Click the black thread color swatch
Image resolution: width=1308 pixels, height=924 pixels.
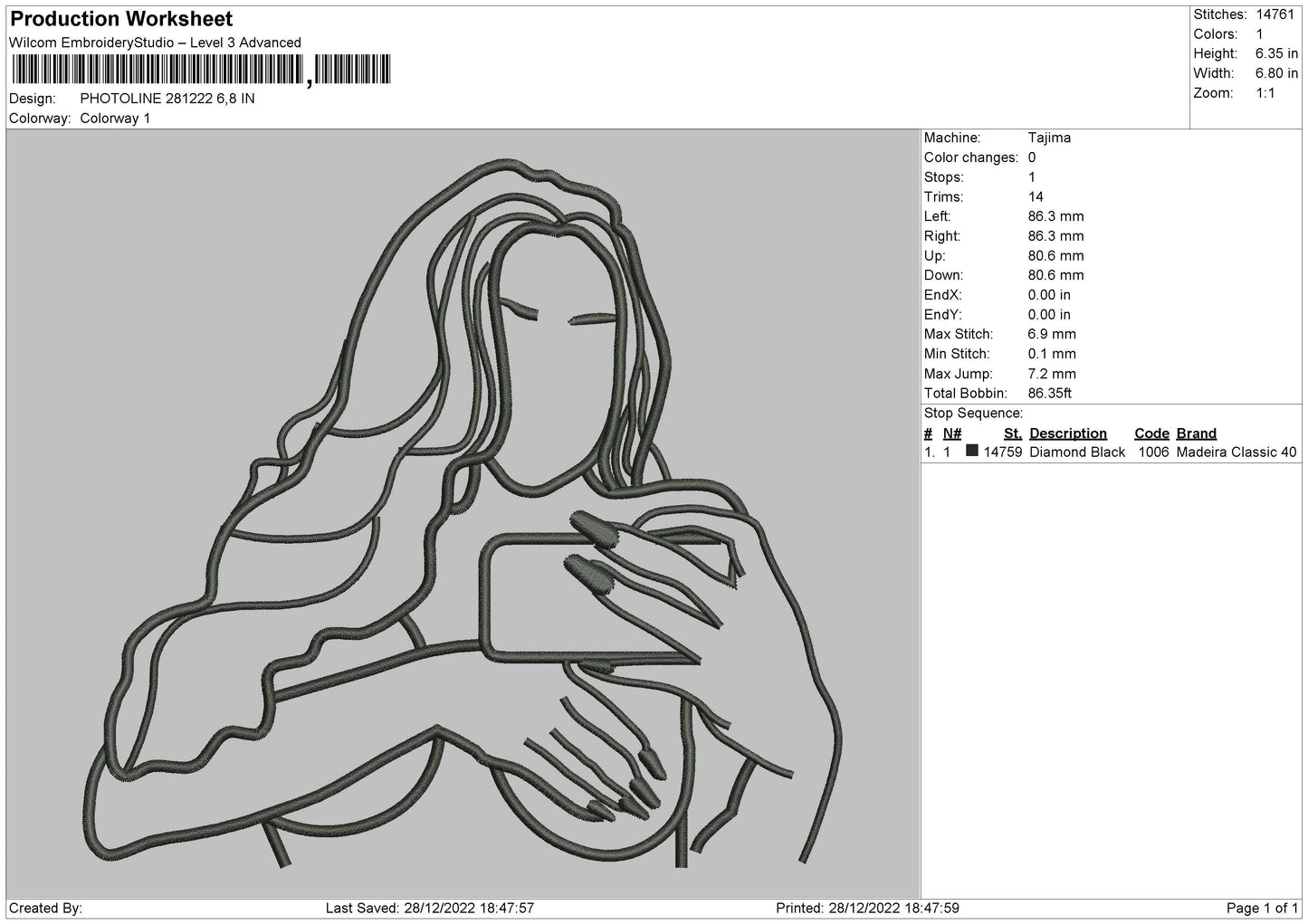point(972,451)
